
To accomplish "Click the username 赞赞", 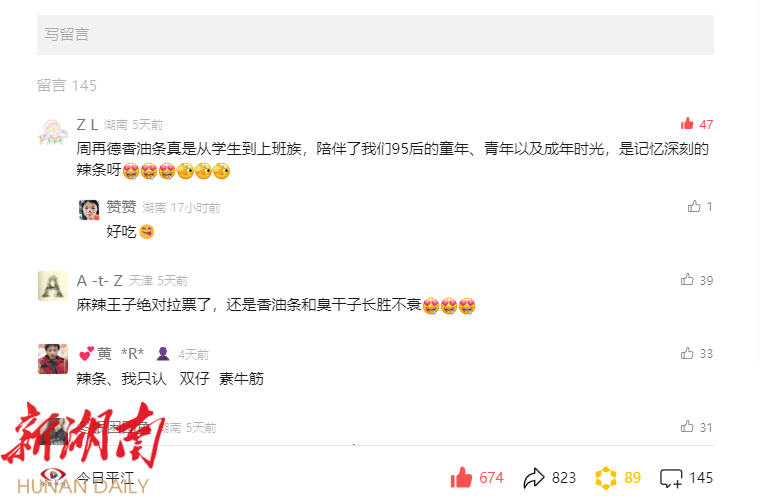I will 121,207.
